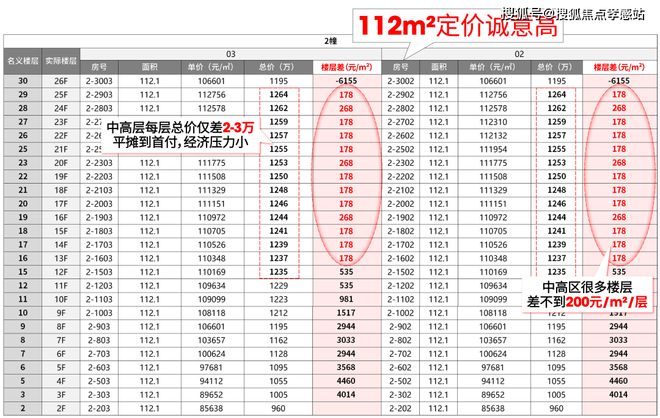Select floor difference 3033 in 2-803 row
This screenshot has width=660, height=418.
[x=346, y=340]
